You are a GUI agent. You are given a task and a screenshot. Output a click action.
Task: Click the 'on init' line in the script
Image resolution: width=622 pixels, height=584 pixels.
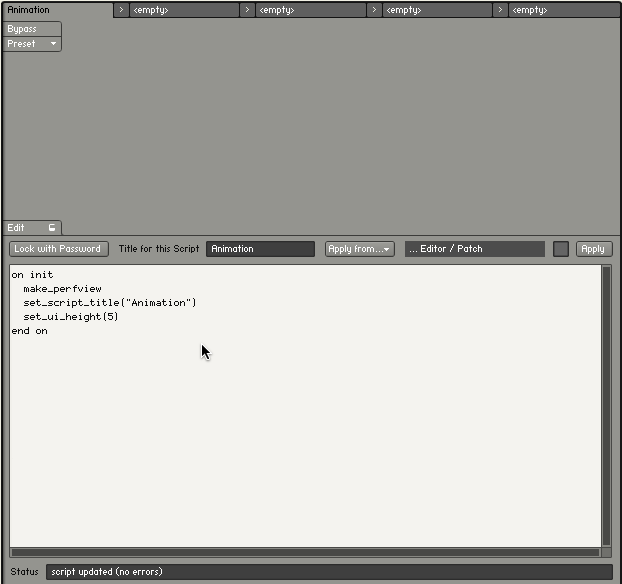(x=32, y=275)
